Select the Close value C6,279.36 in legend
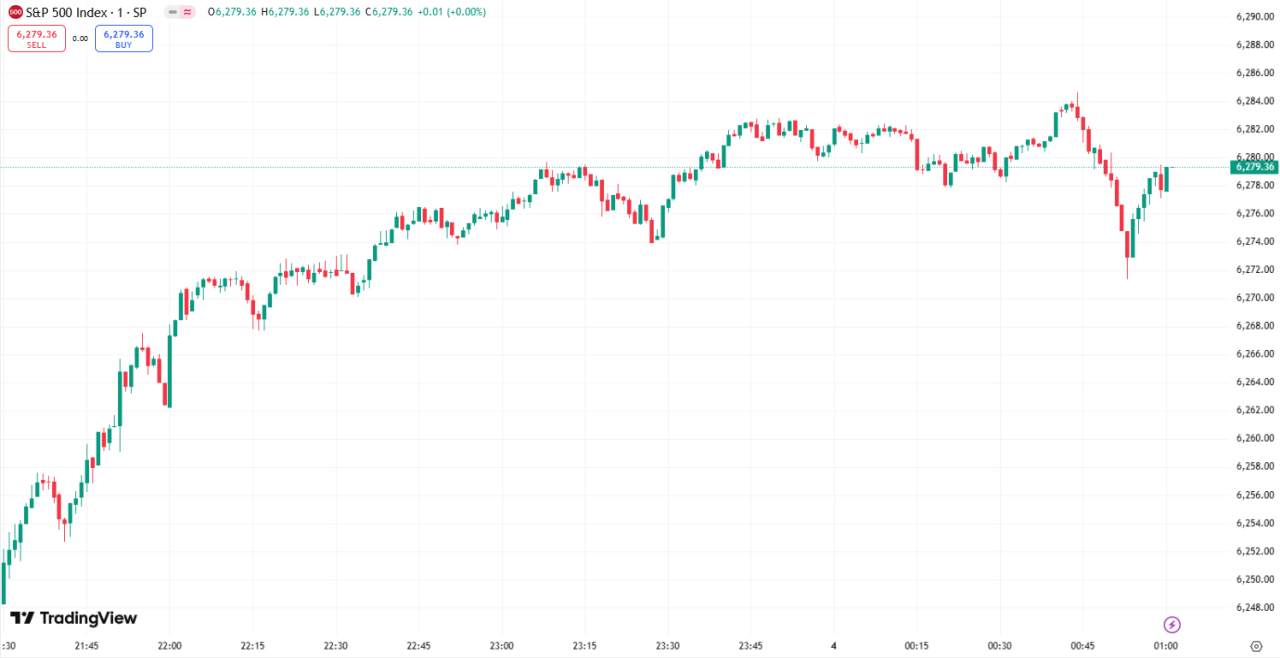 pyautogui.click(x=389, y=12)
